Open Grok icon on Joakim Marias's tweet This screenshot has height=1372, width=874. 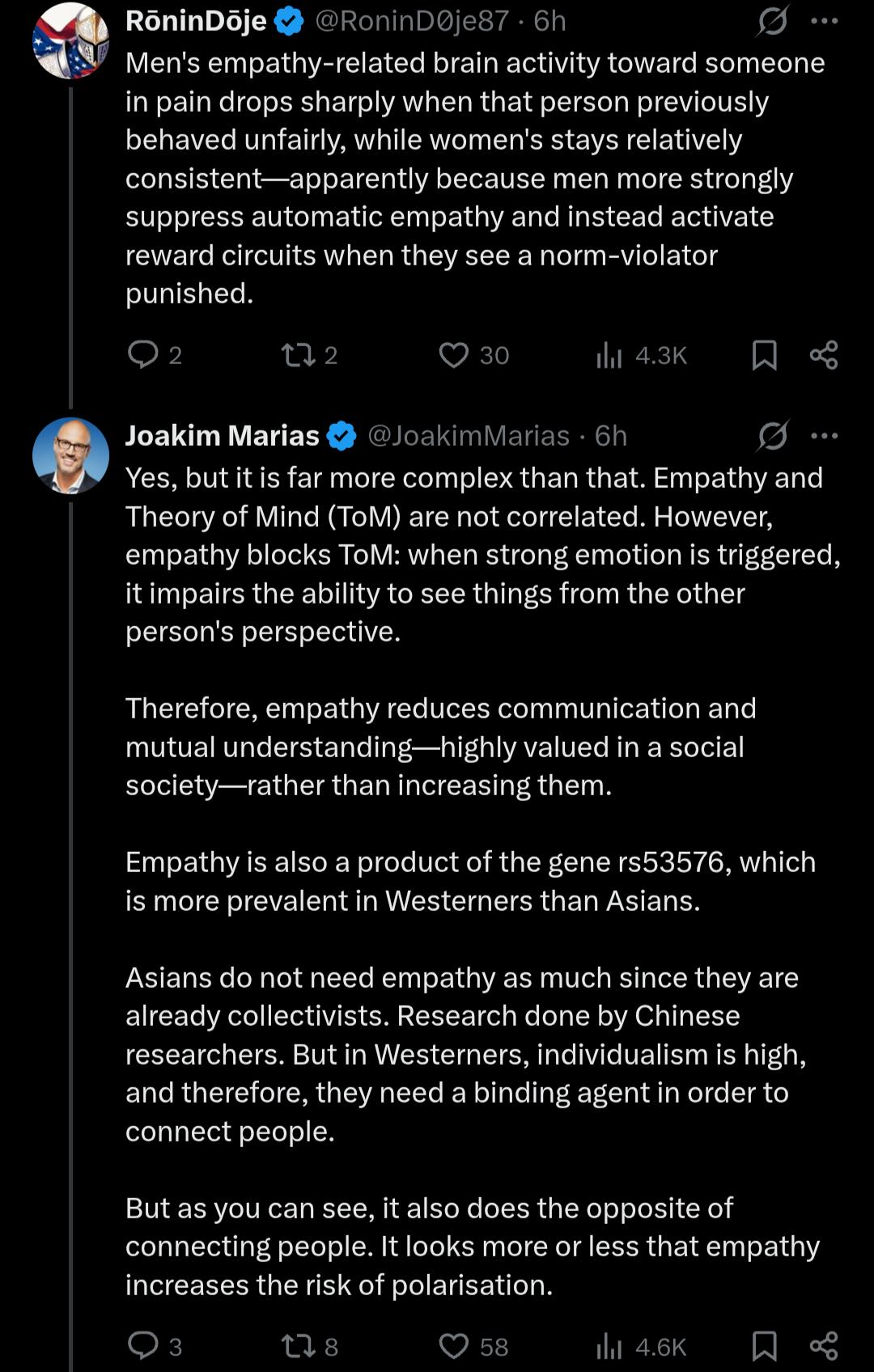click(772, 436)
